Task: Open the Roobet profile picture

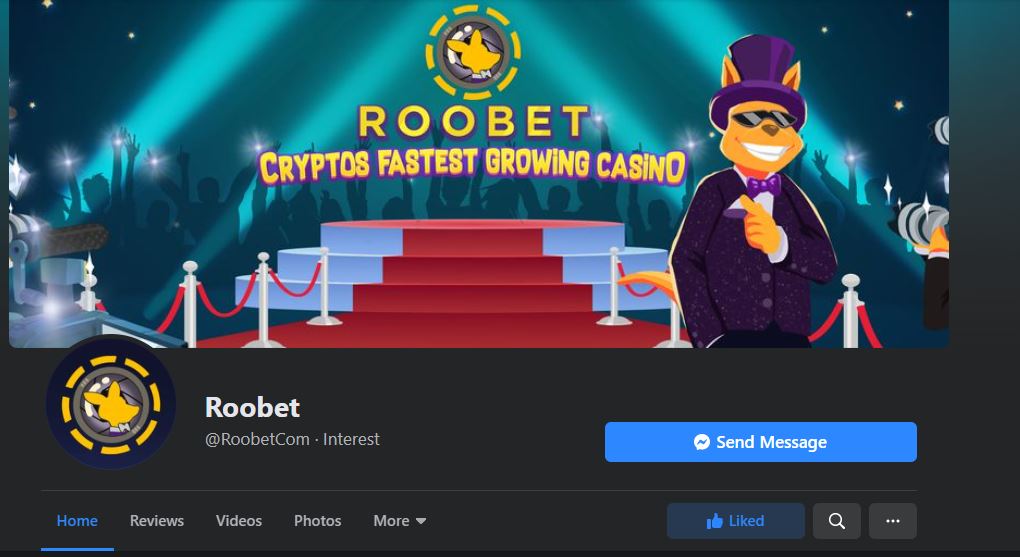Action: [111, 403]
